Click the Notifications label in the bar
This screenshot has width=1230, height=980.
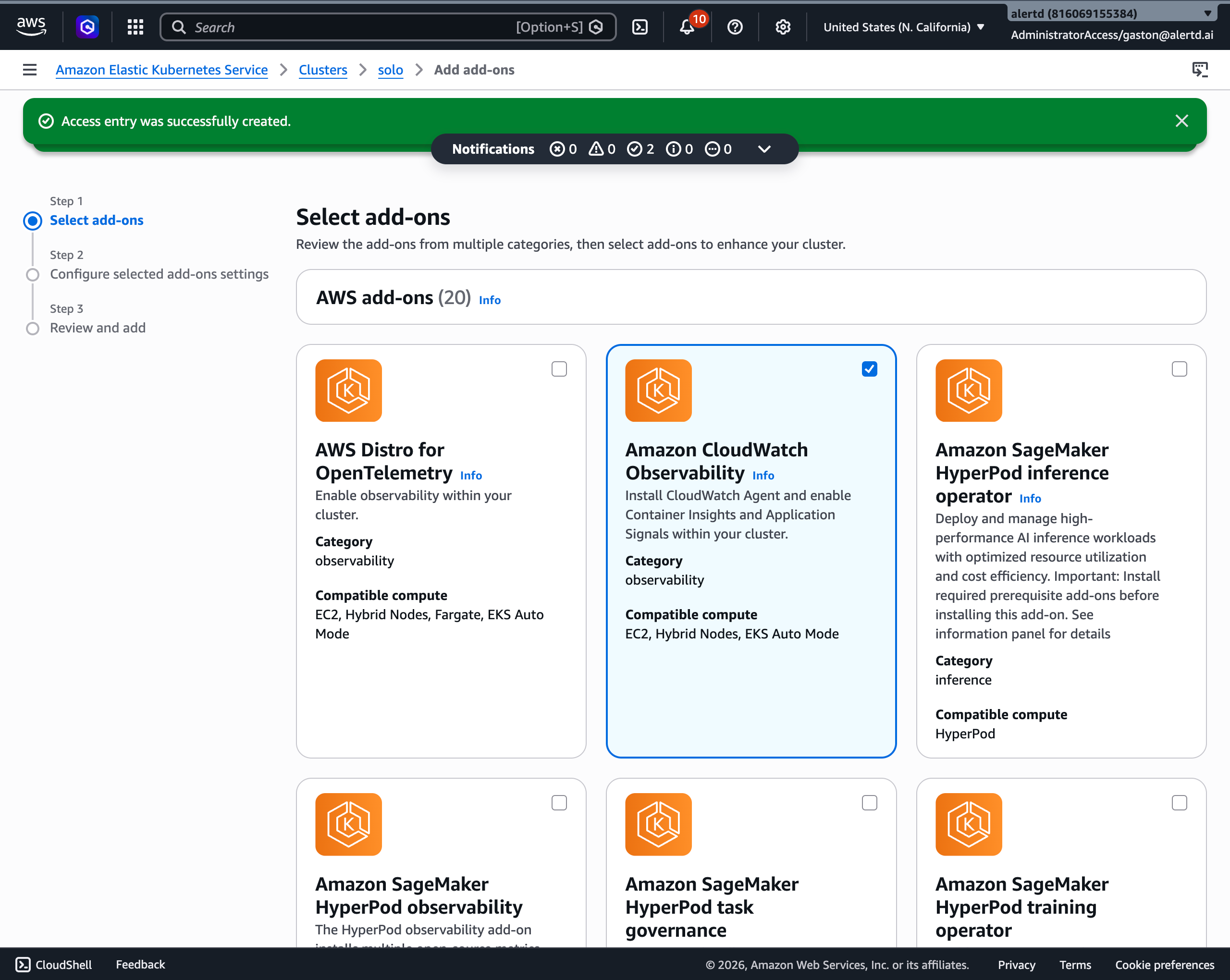coord(493,149)
